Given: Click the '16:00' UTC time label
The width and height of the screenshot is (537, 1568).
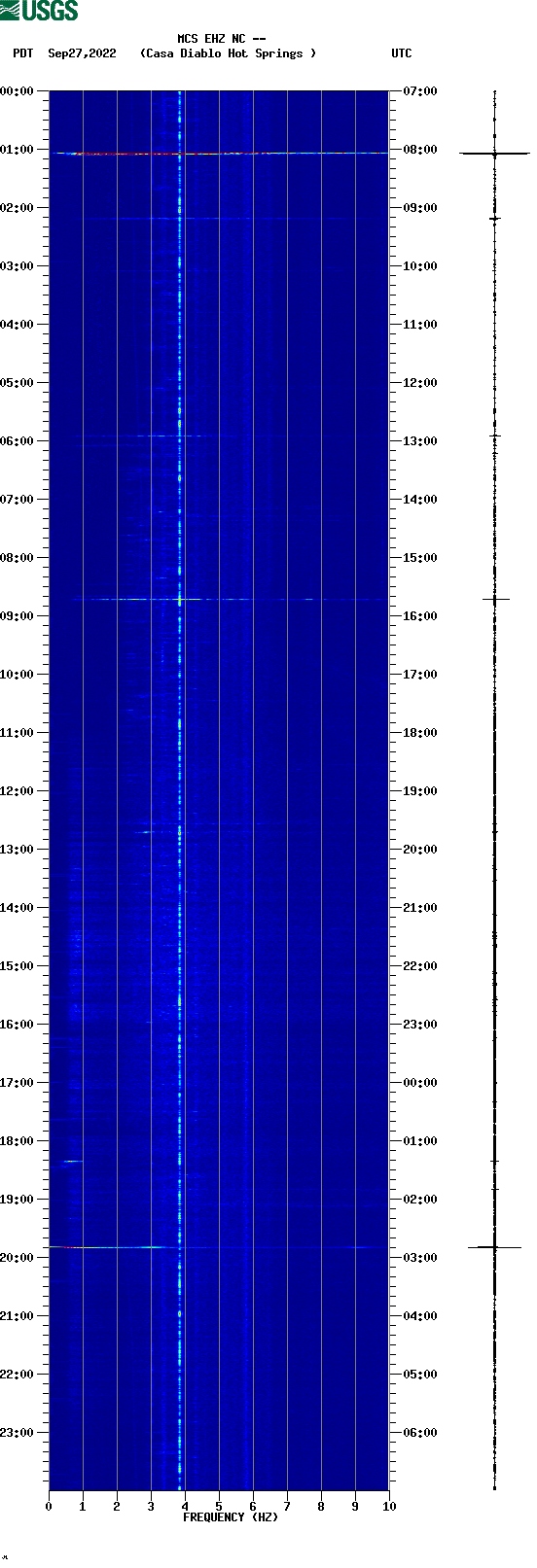Looking at the screenshot, I should tap(420, 616).
